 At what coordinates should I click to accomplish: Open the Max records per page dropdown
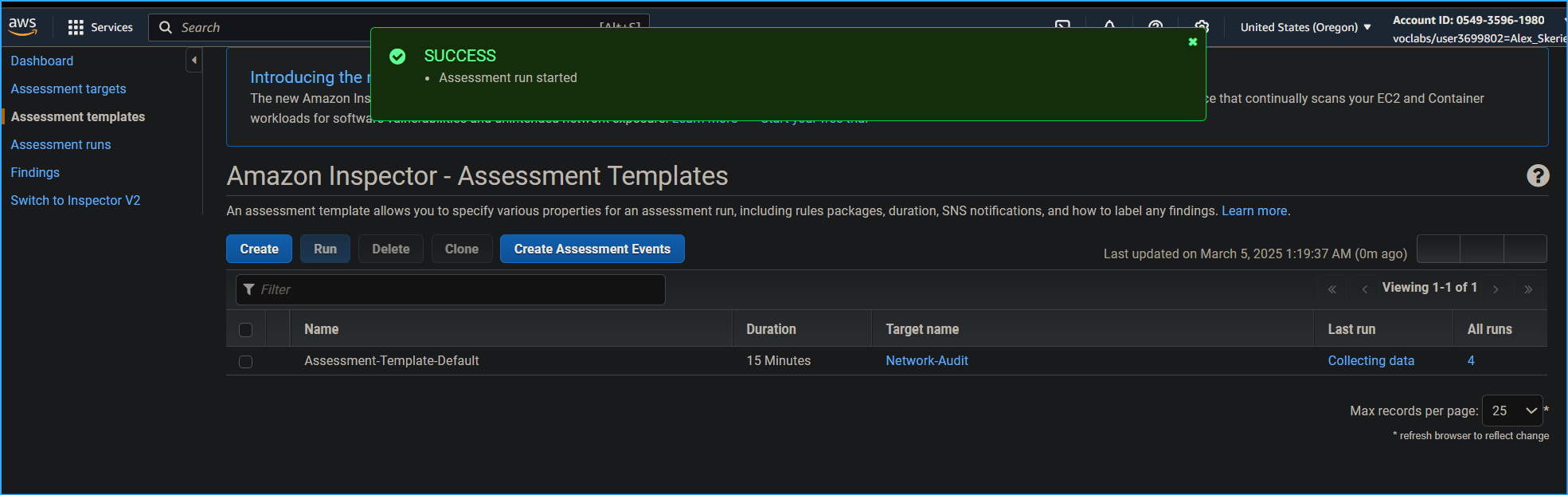click(1511, 411)
